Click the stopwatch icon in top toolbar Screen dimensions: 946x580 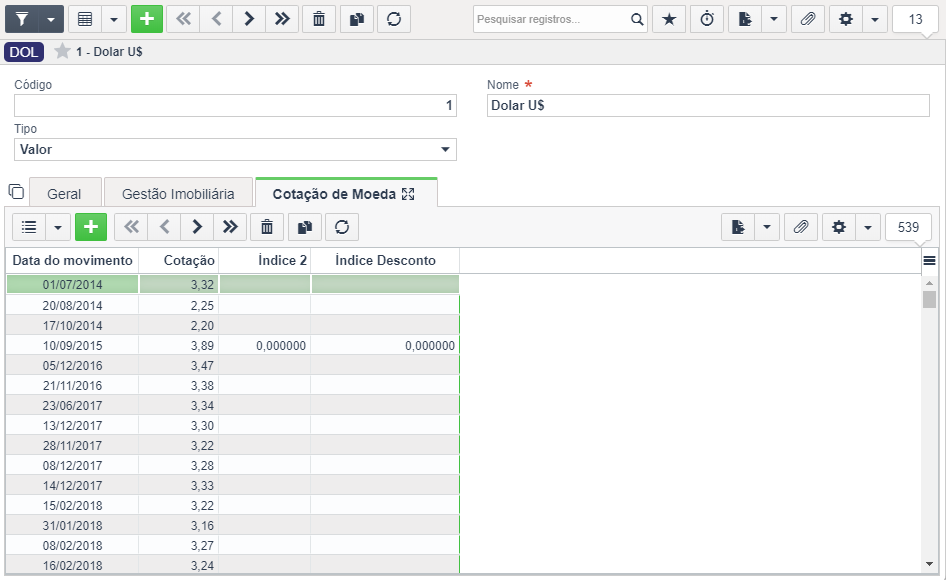(x=707, y=19)
